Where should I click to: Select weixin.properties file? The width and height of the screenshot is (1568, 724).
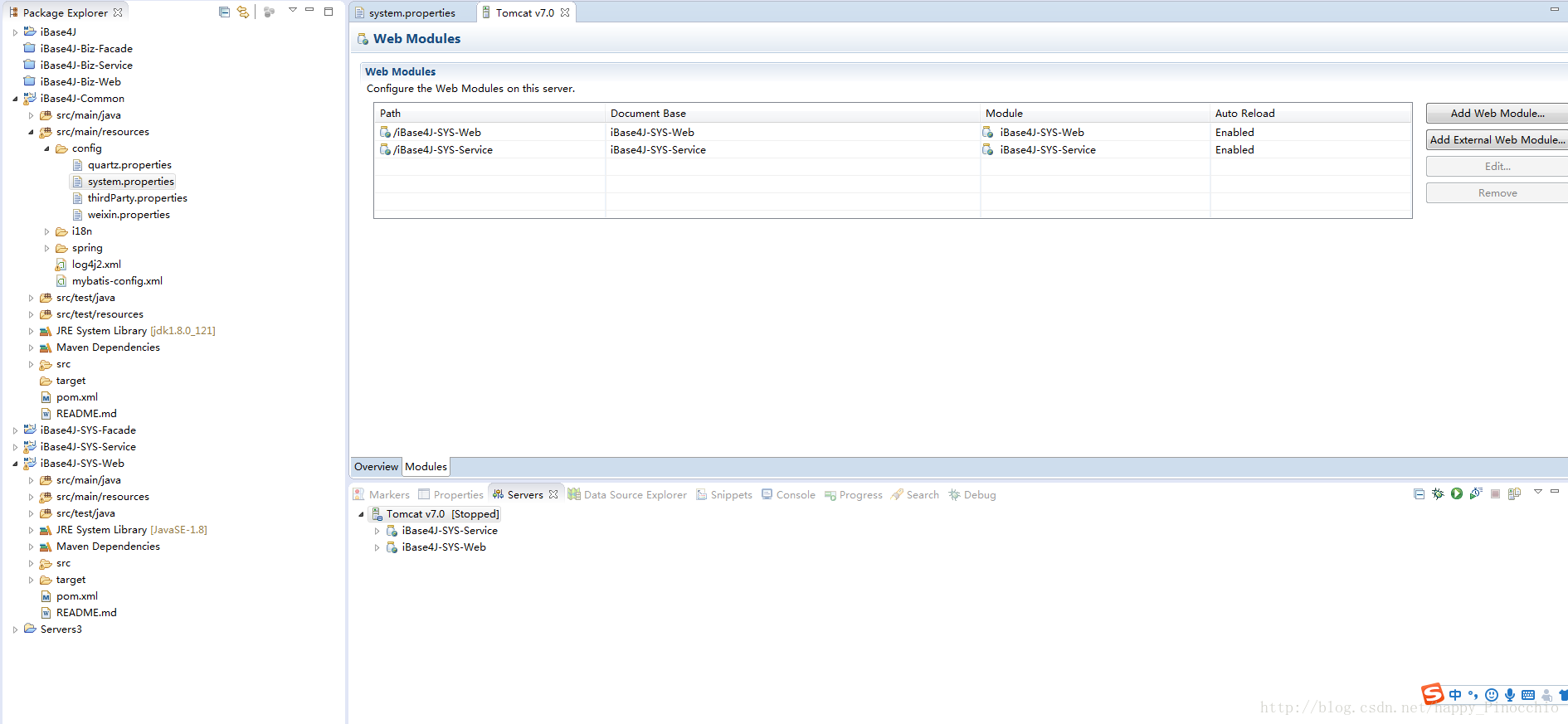(129, 215)
